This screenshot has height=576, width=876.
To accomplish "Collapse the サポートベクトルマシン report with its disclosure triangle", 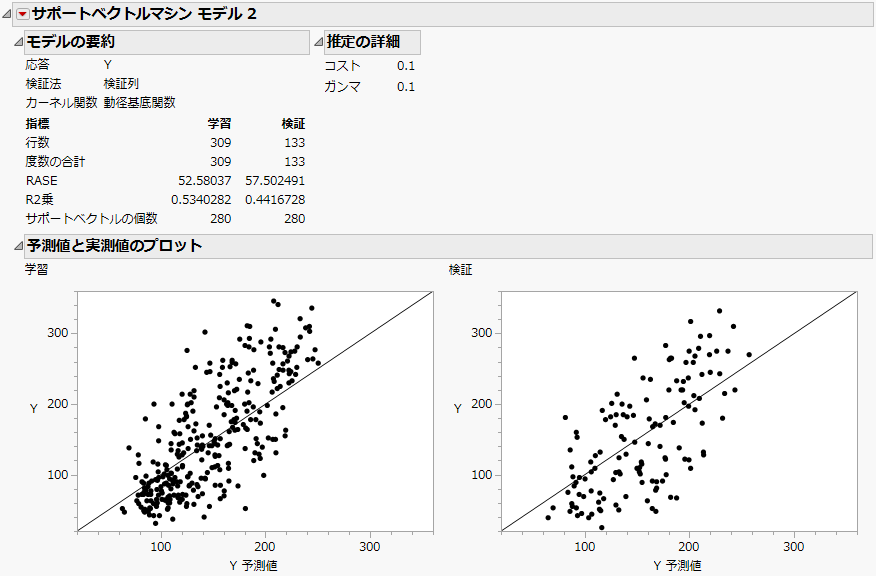I will tap(7, 14).
